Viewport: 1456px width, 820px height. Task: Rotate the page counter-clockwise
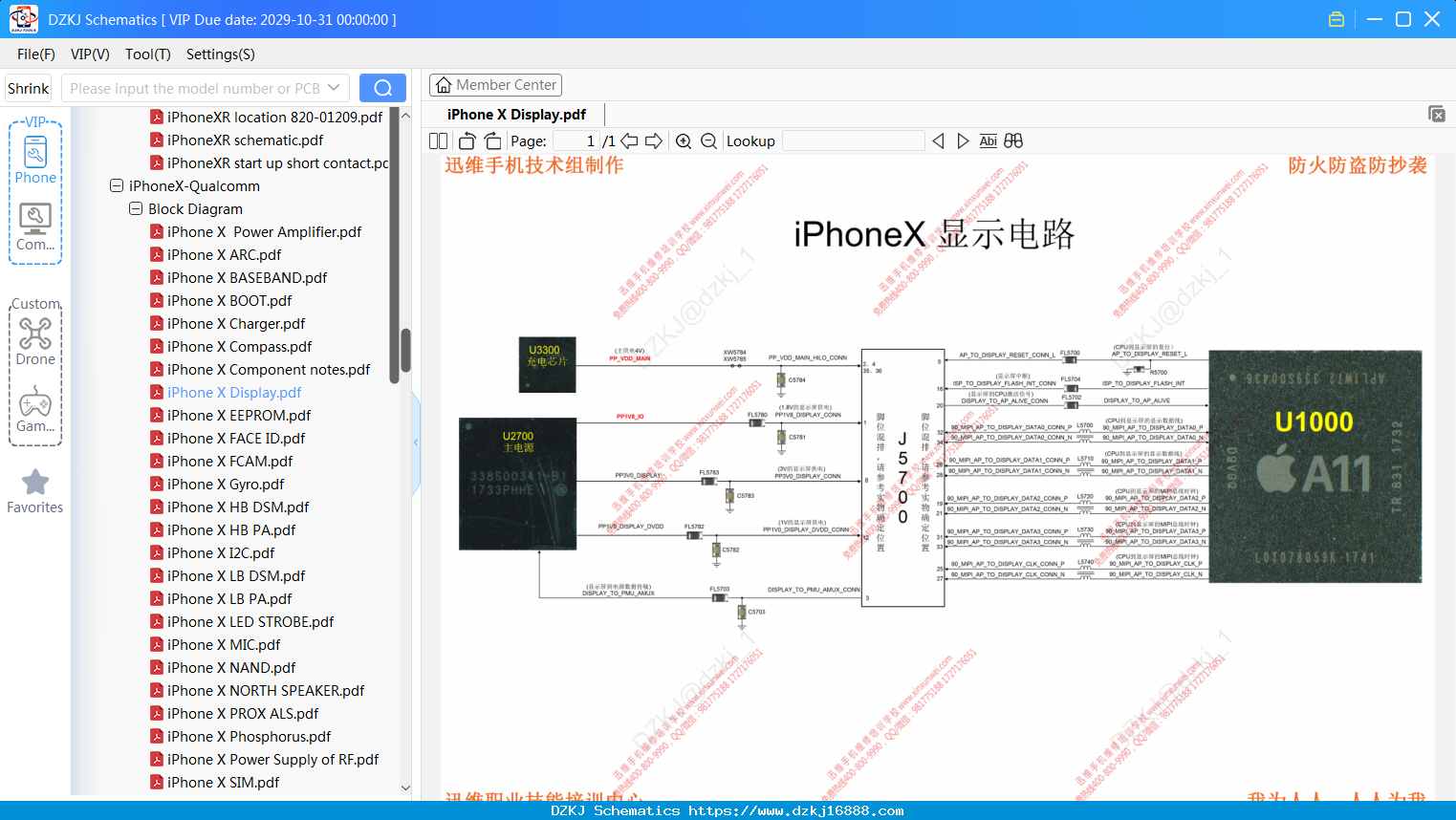click(467, 140)
